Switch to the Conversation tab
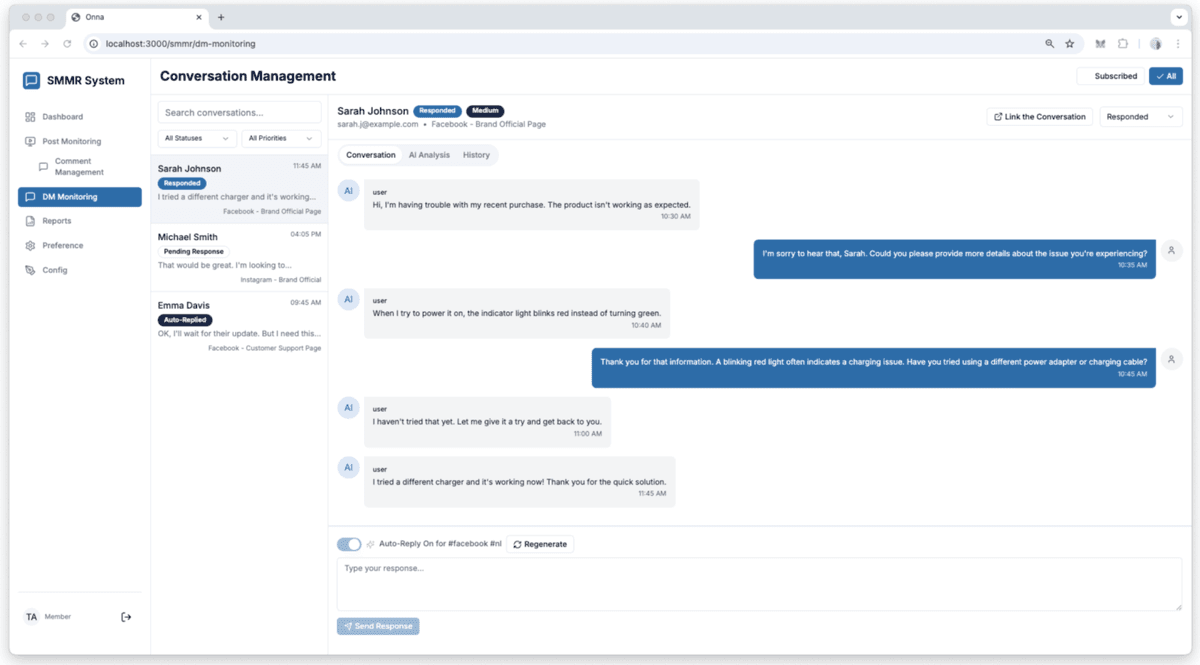Screen dimensions: 1200x665 [371, 155]
